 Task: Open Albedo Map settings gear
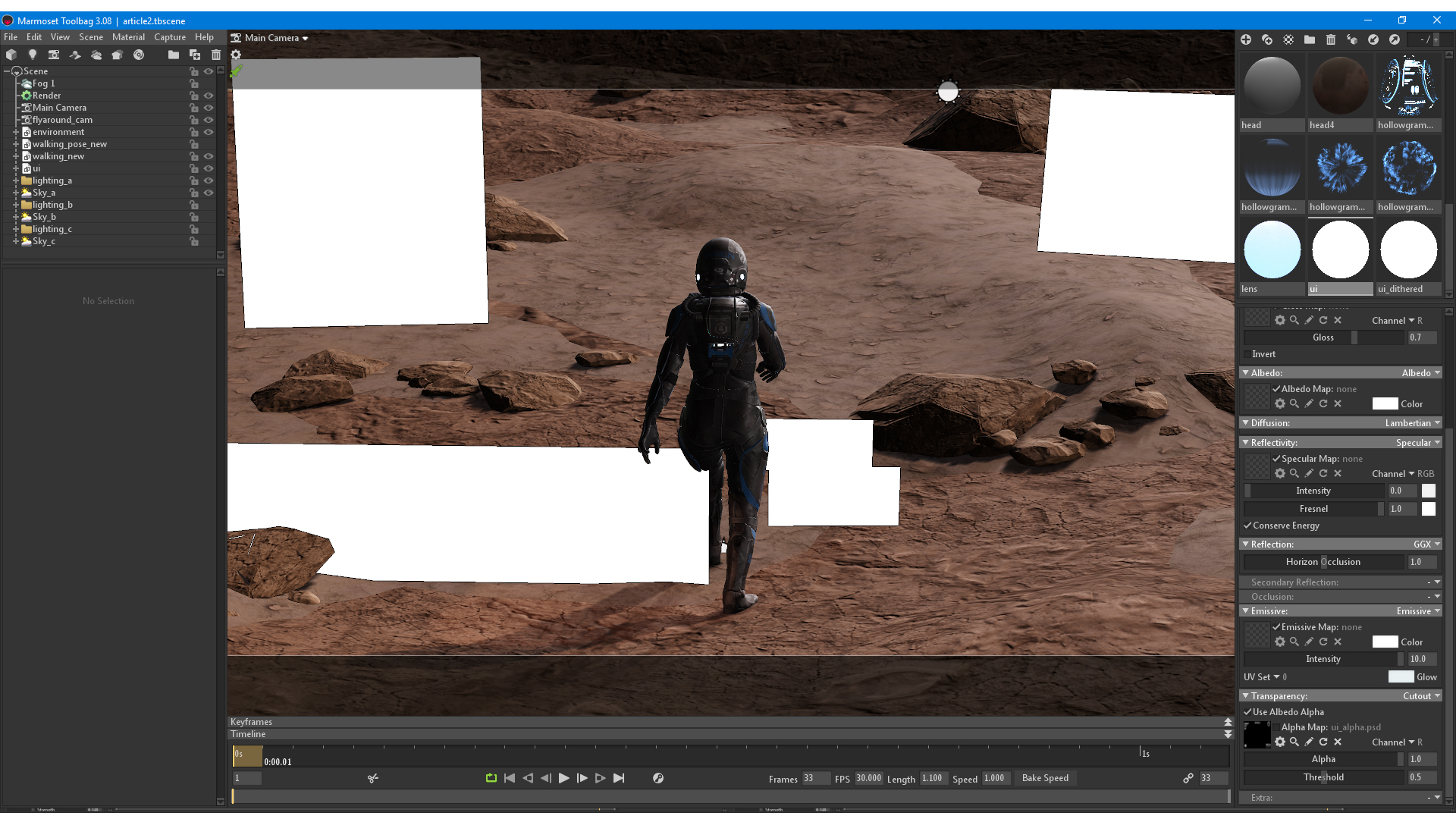(1280, 403)
